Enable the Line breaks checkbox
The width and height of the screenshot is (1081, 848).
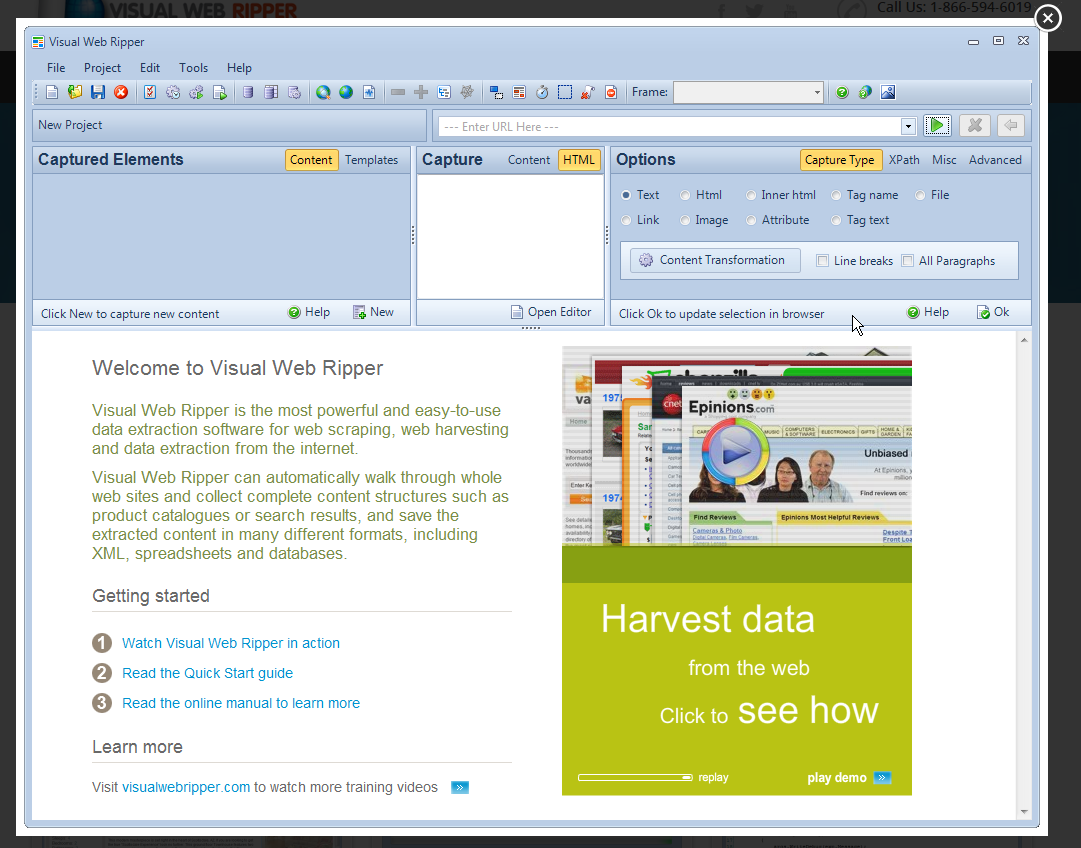coord(822,261)
